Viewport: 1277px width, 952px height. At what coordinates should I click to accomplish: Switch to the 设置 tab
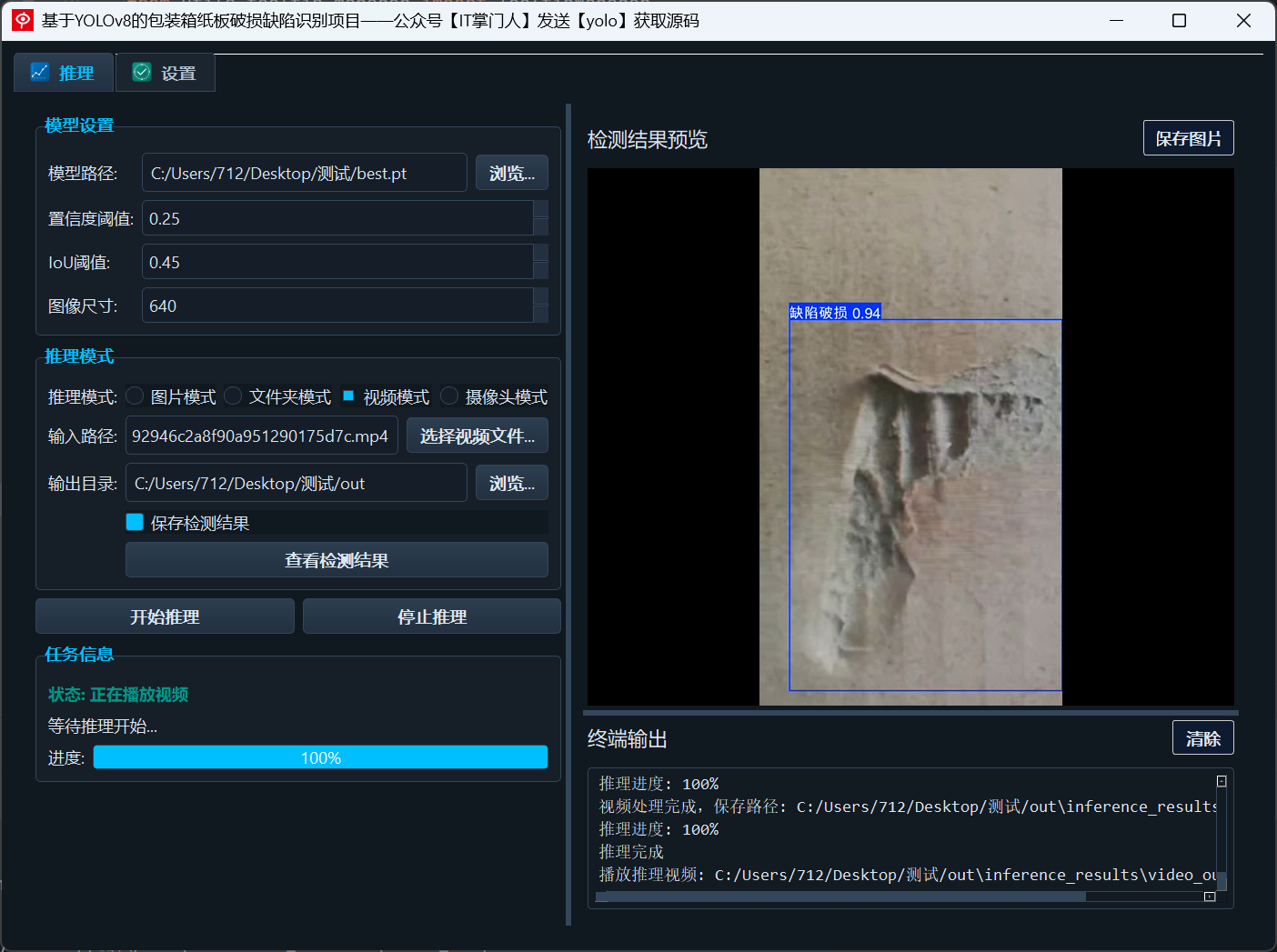click(x=165, y=72)
